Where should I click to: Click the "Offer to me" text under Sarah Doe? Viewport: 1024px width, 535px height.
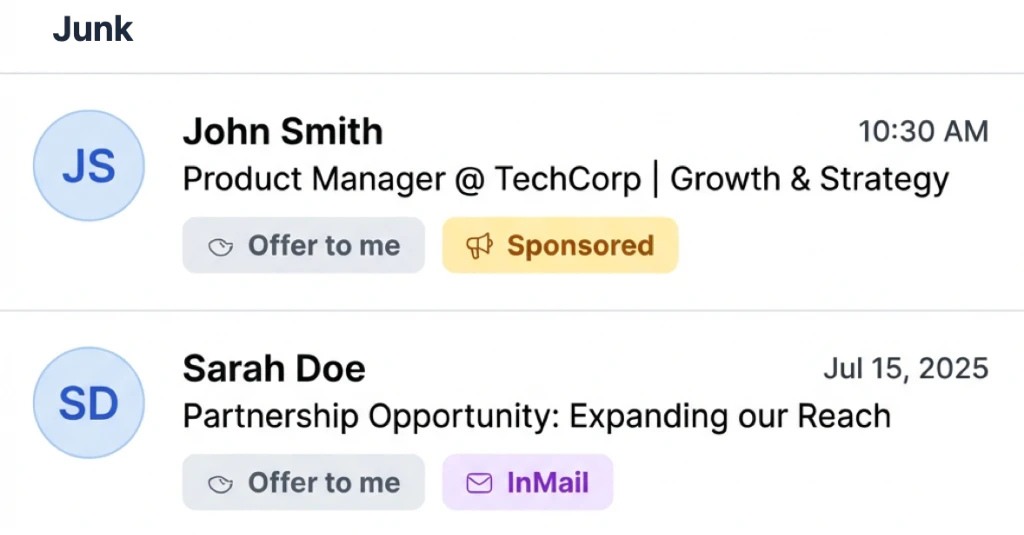pyautogui.click(x=323, y=483)
